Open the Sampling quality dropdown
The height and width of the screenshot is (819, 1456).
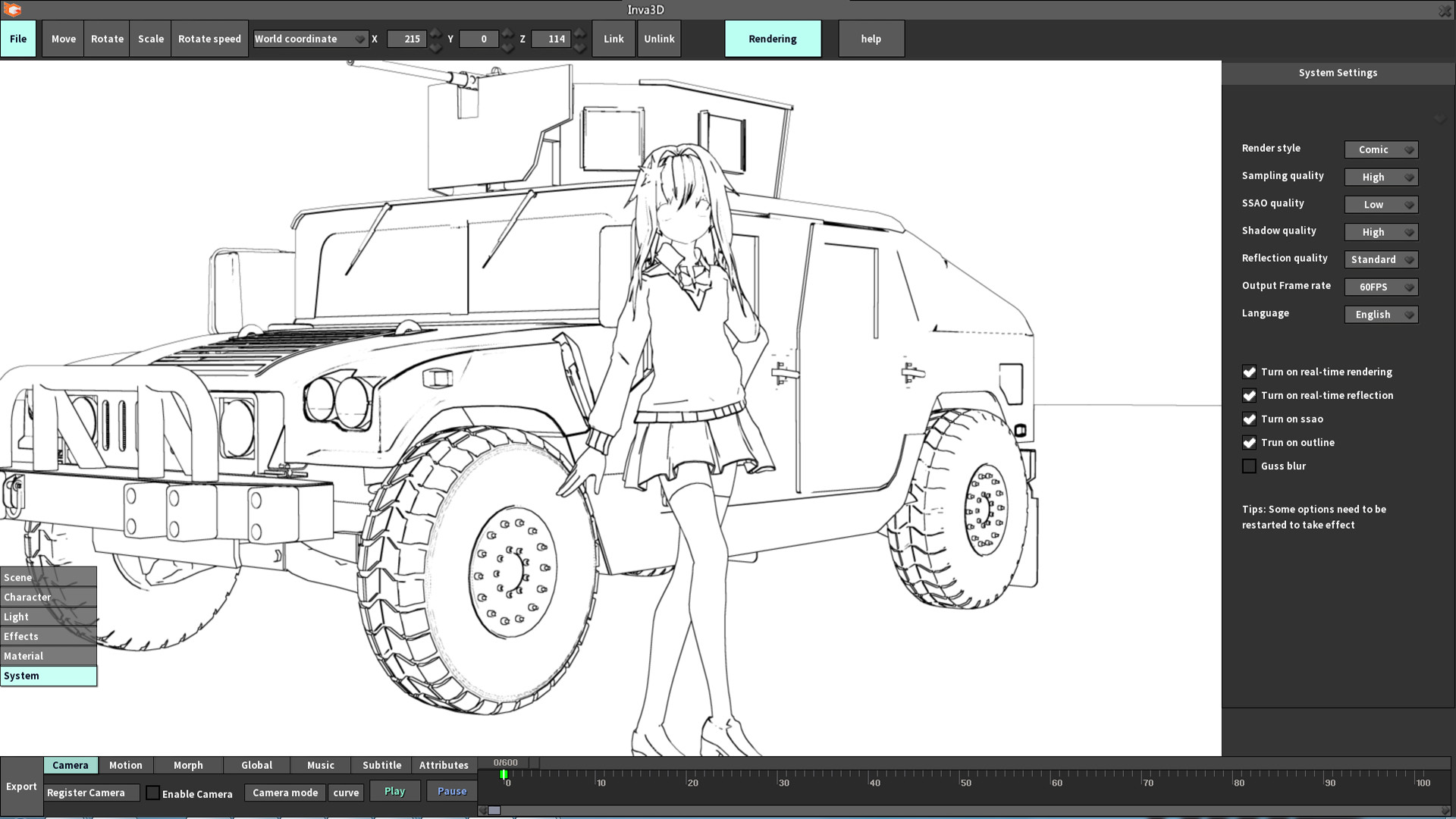click(1381, 177)
